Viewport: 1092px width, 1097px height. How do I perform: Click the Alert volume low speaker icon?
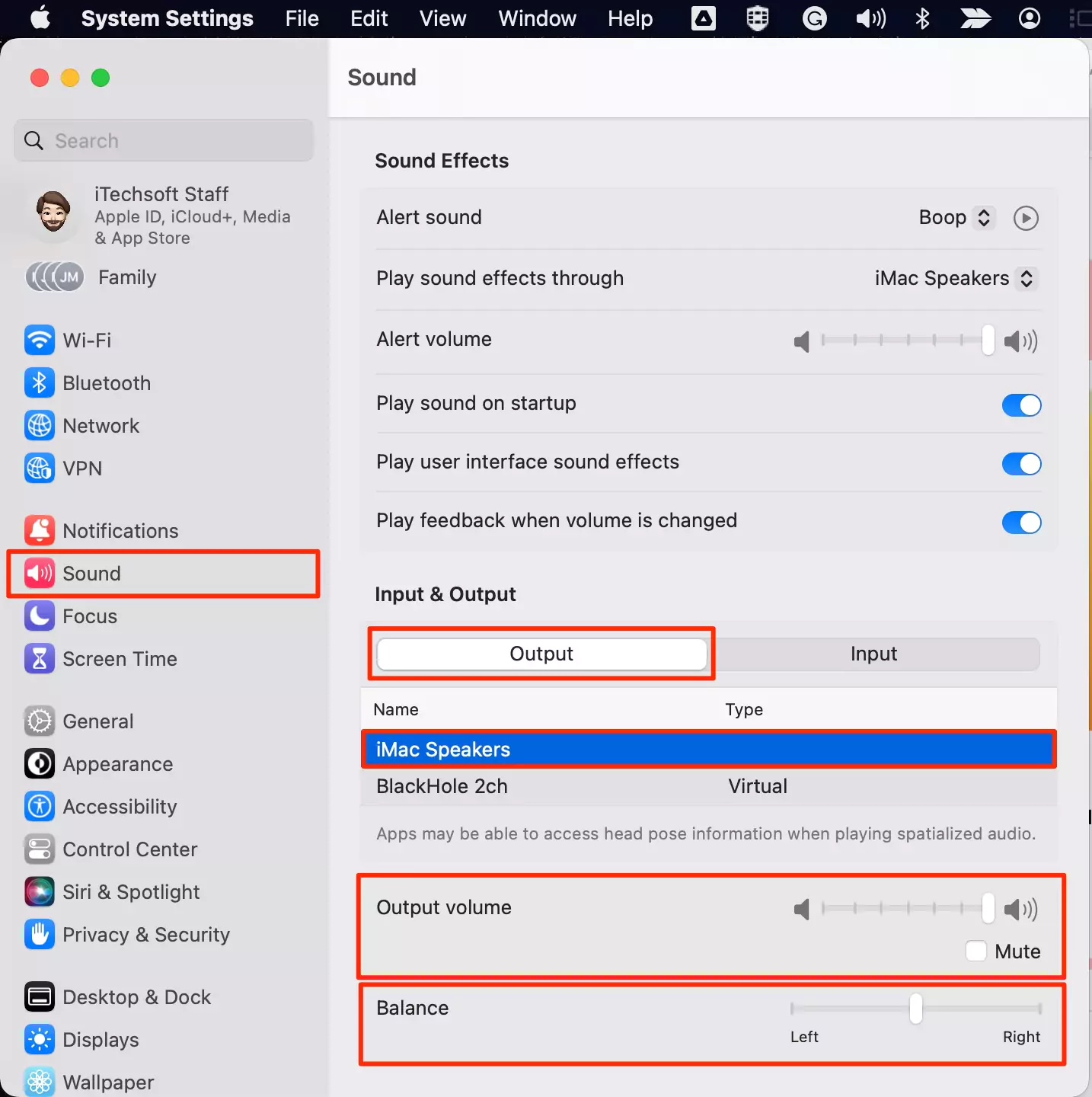801,341
